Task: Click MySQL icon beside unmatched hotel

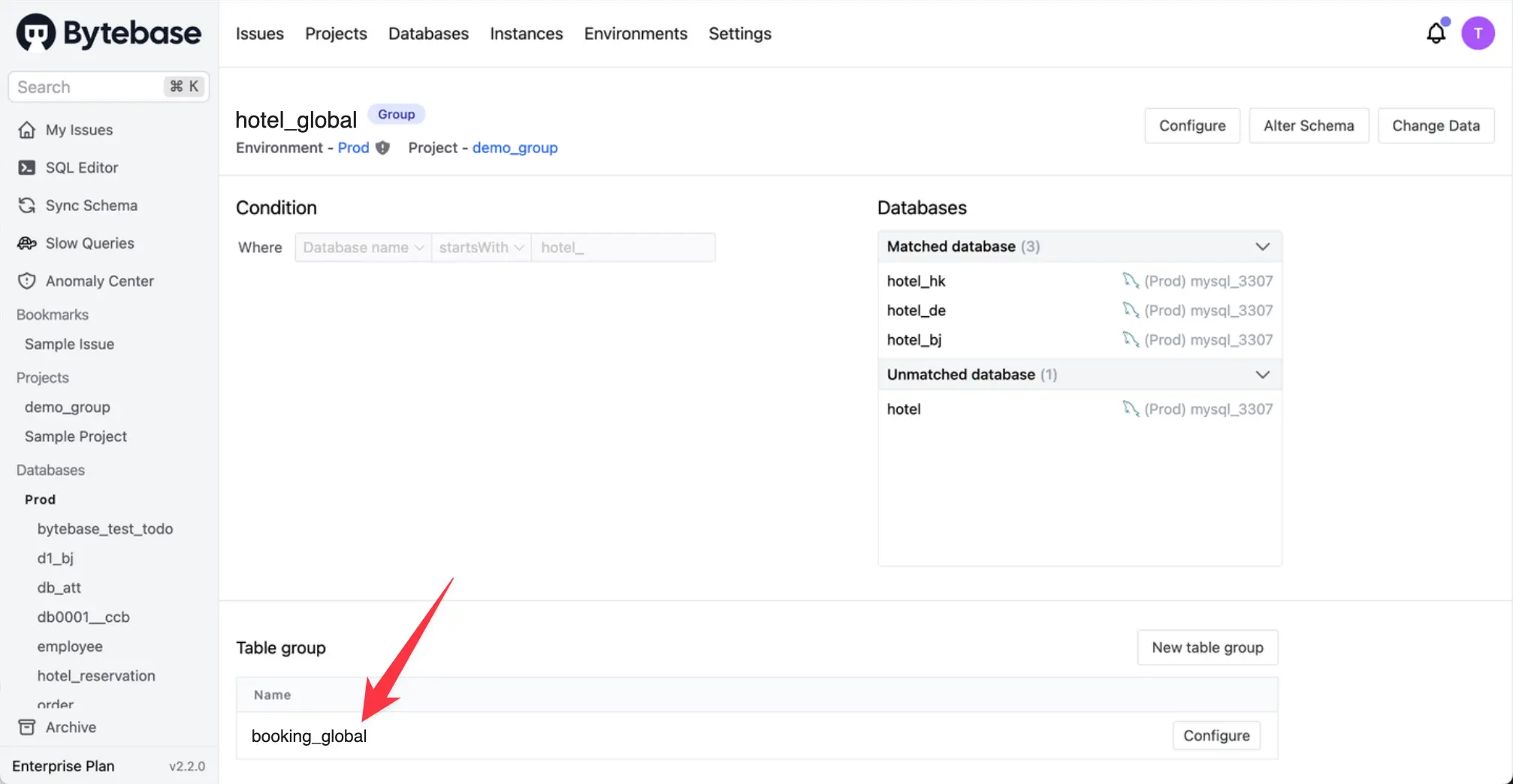Action: pyautogui.click(x=1131, y=409)
